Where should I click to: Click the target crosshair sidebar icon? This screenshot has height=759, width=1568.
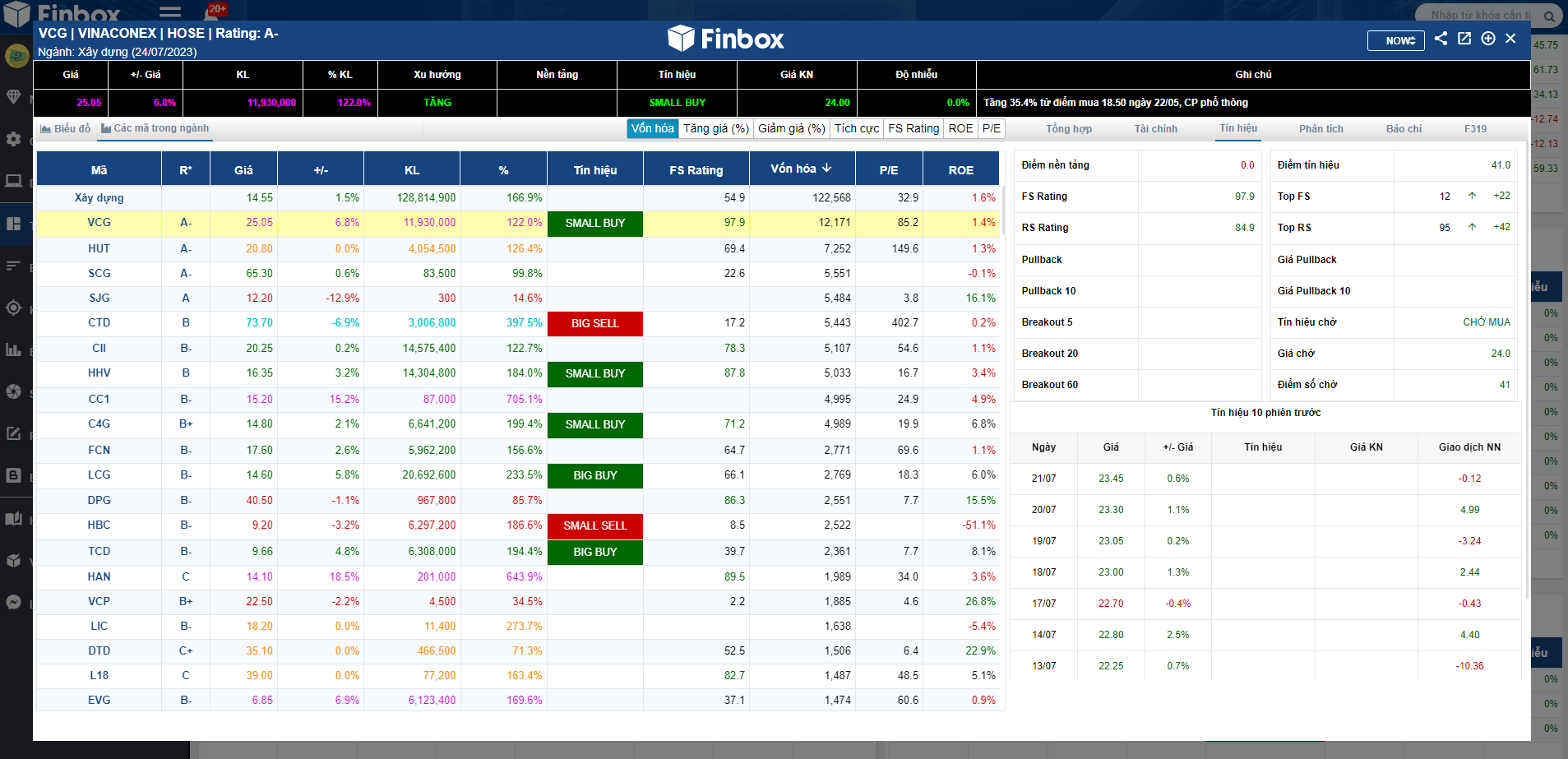(x=14, y=308)
